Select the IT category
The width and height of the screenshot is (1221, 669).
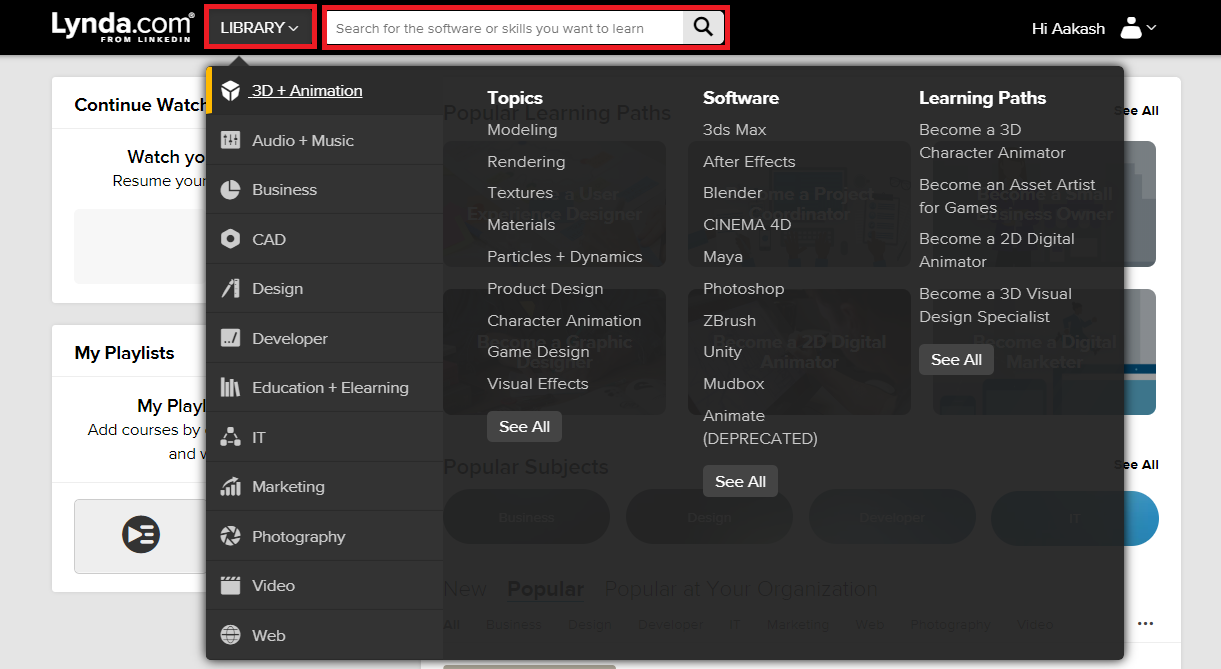324,437
